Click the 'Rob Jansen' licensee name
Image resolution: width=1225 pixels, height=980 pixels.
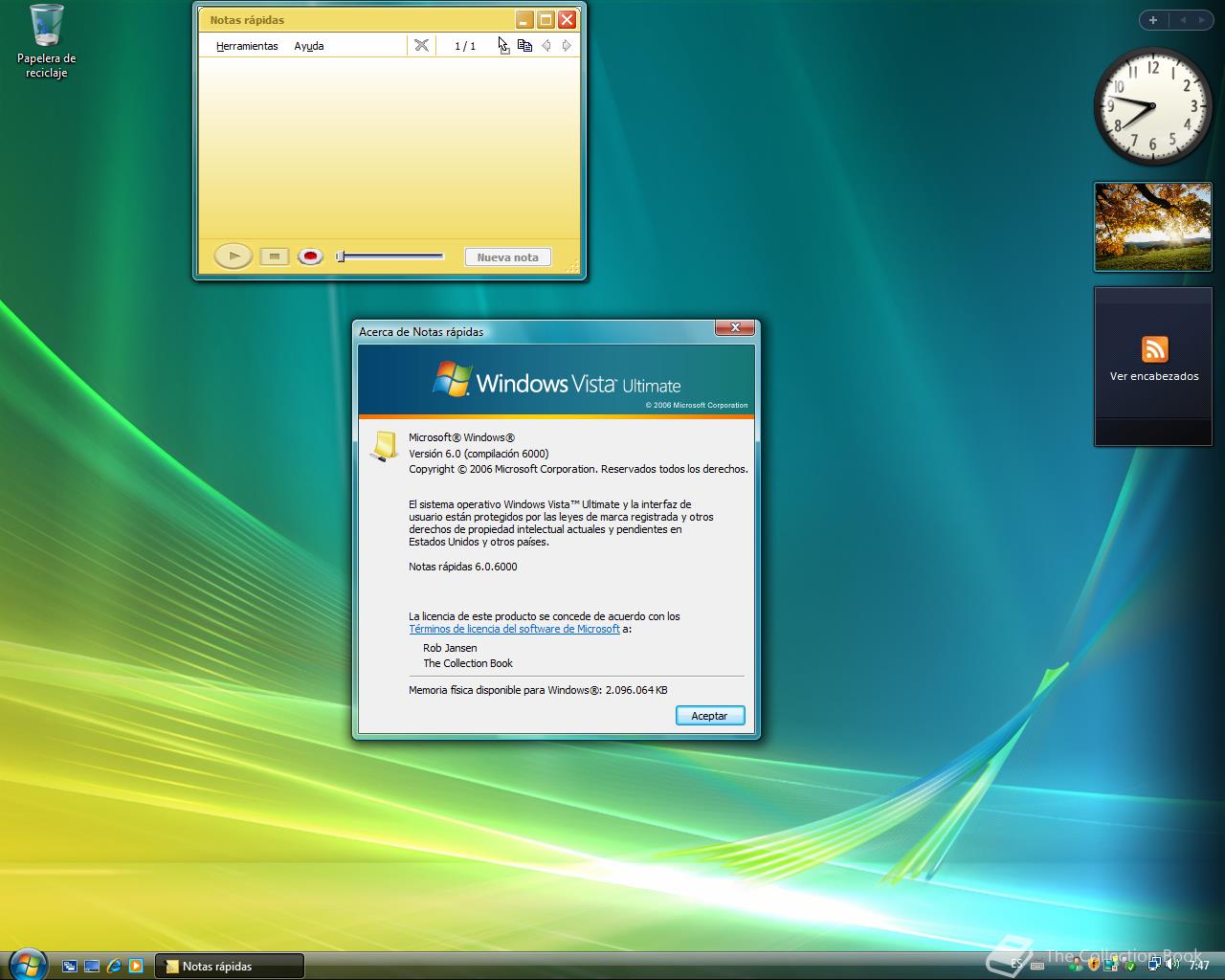(x=450, y=648)
